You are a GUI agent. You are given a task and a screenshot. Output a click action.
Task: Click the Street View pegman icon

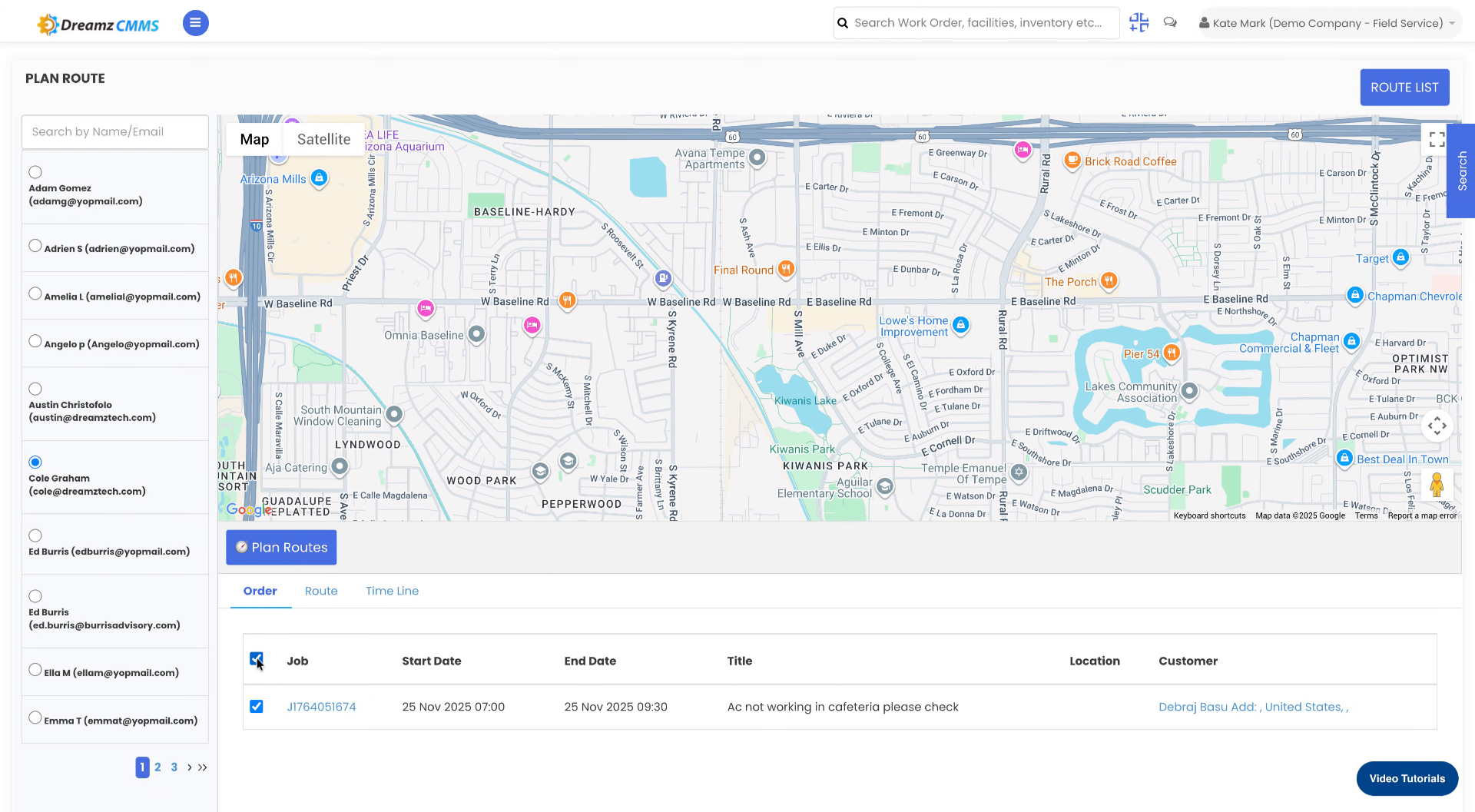coord(1437,485)
